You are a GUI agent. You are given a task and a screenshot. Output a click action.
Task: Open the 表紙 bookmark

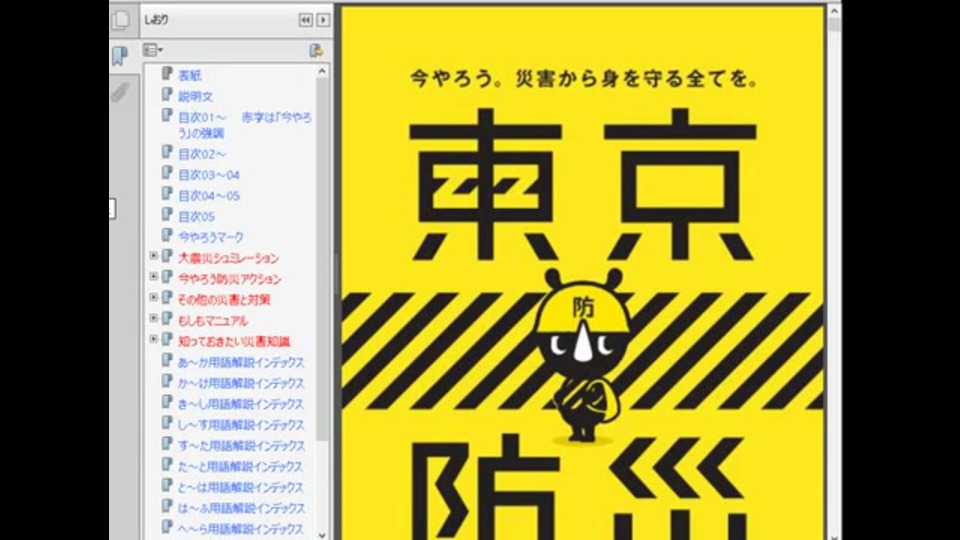pyautogui.click(x=190, y=75)
